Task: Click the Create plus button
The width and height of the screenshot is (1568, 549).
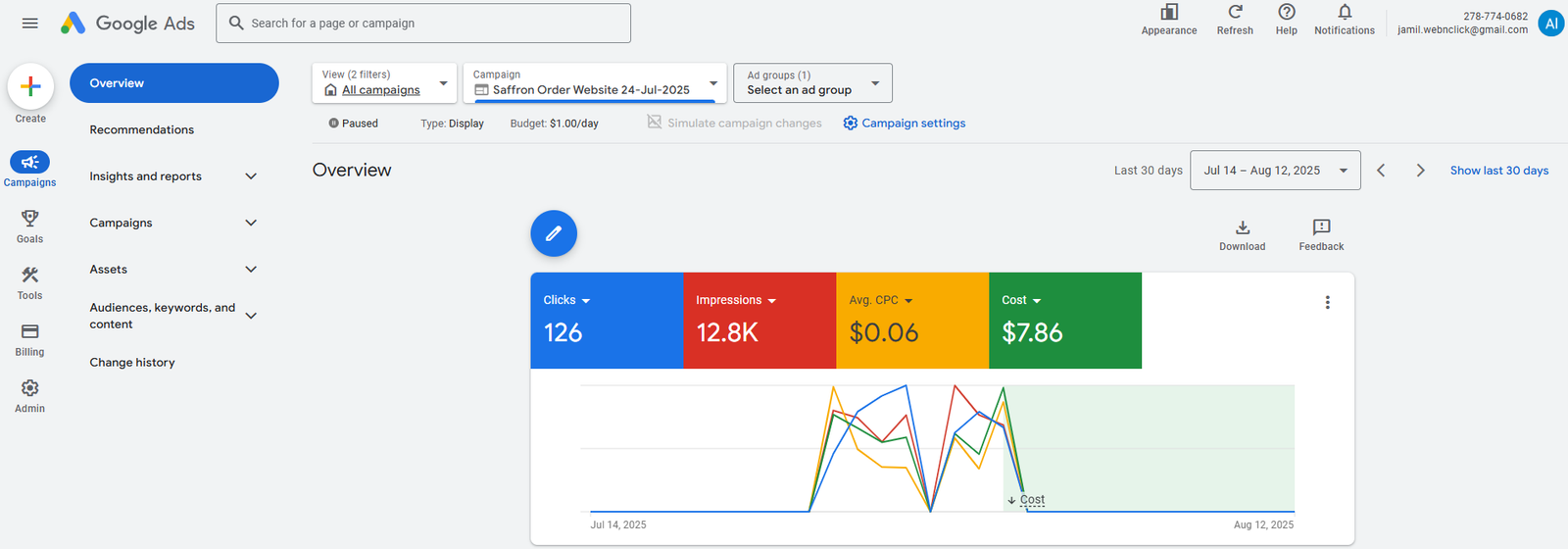Action: (30, 86)
